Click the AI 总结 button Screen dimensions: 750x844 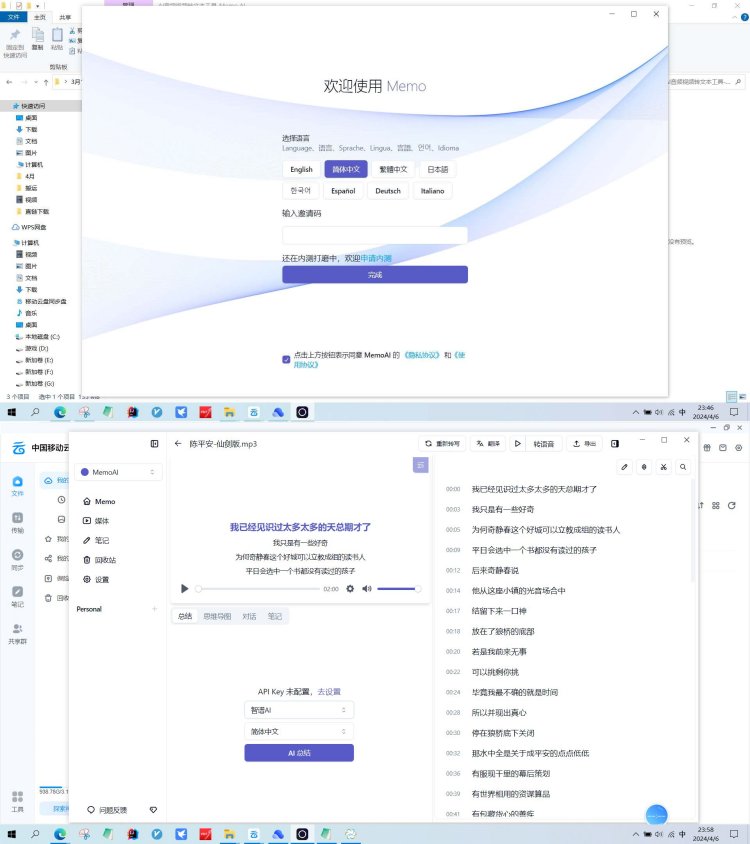(299, 753)
